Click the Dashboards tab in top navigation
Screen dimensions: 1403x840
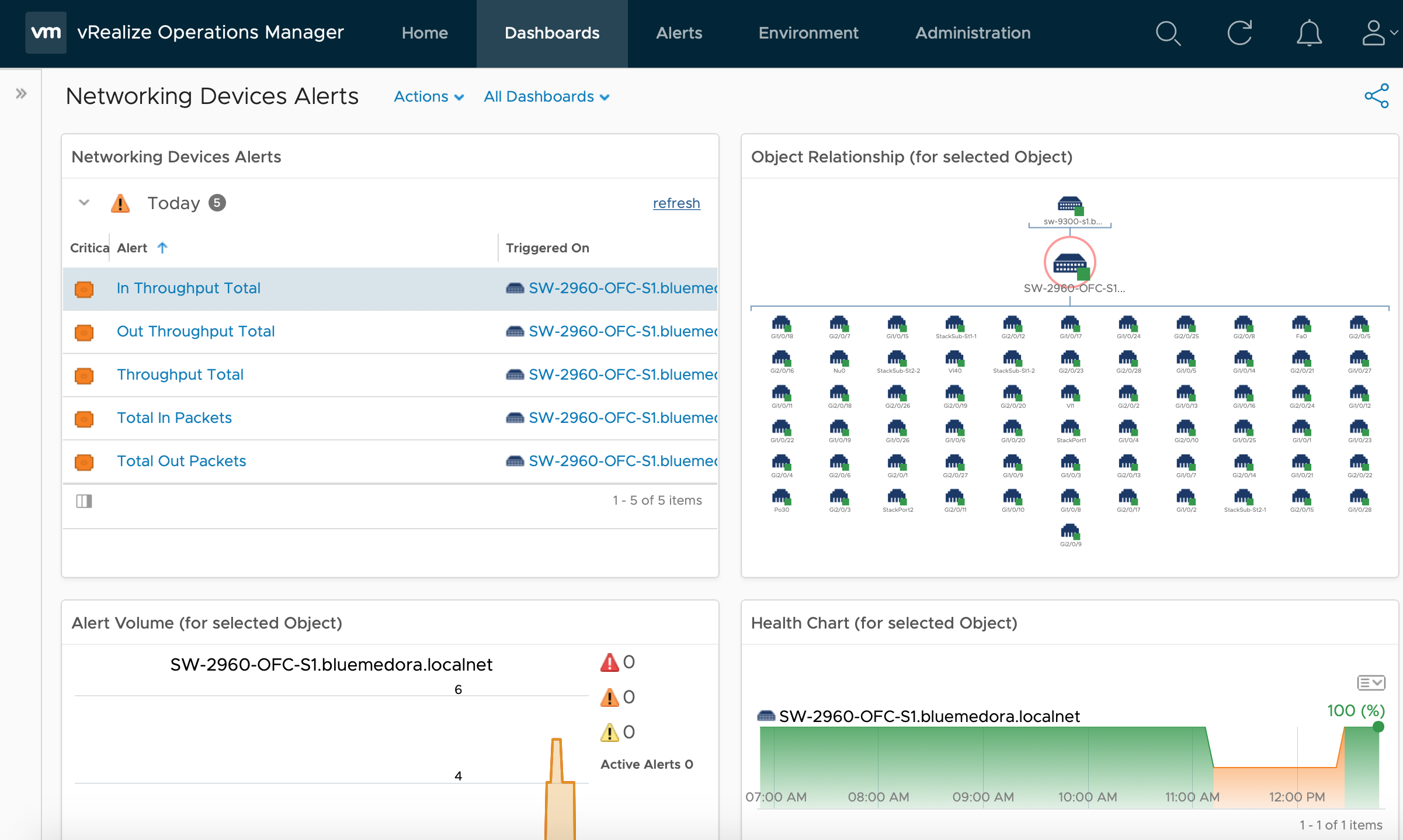pyautogui.click(x=553, y=33)
